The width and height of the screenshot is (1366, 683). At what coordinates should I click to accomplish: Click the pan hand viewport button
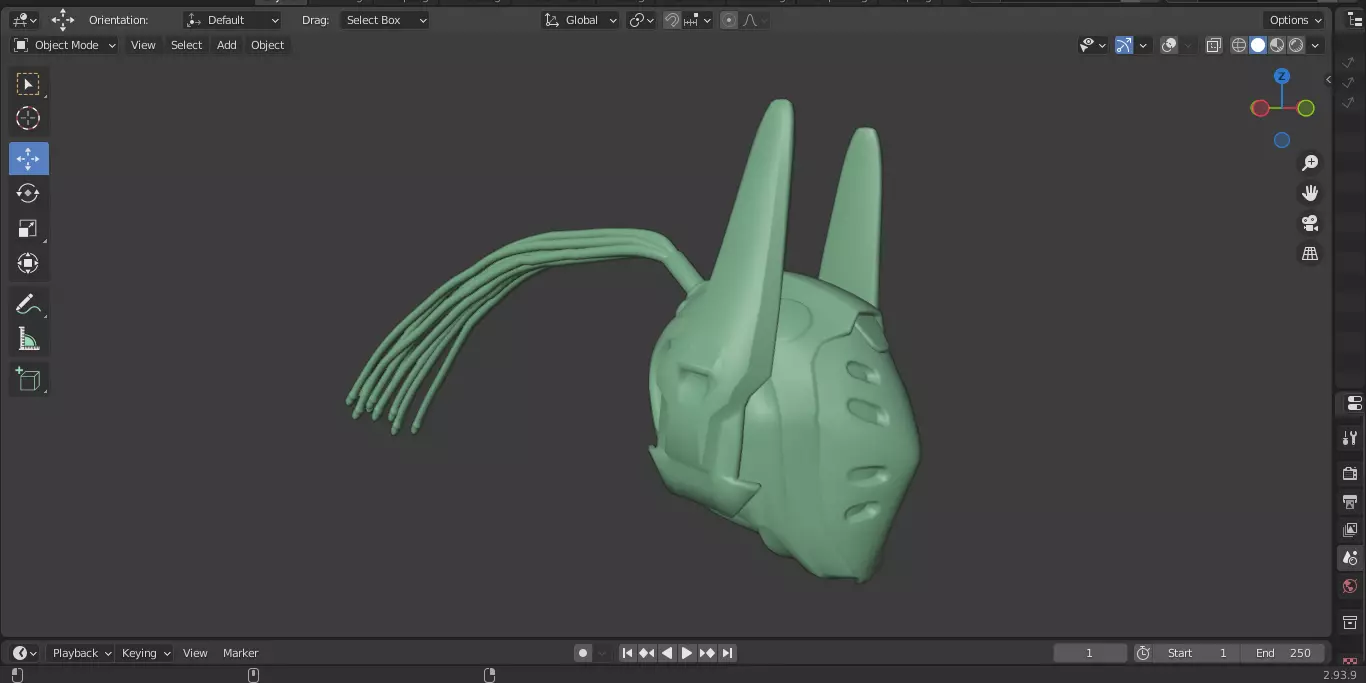tap(1309, 193)
